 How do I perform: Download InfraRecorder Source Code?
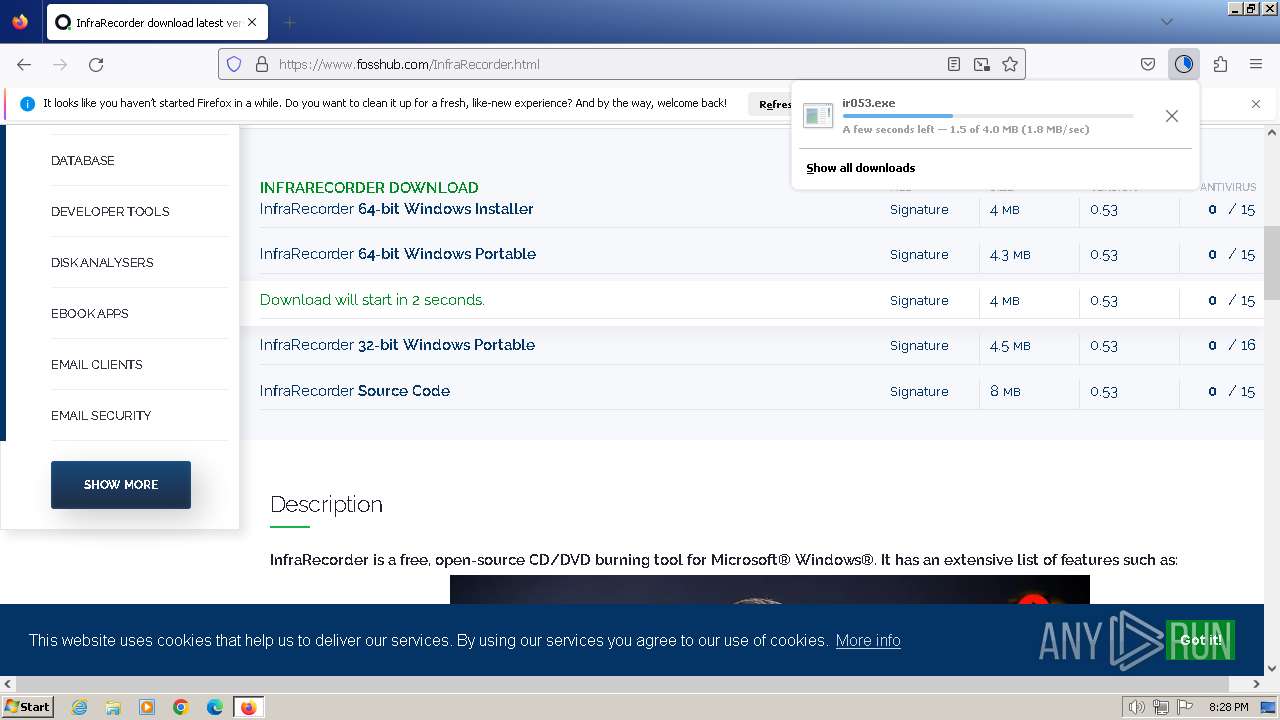click(355, 391)
